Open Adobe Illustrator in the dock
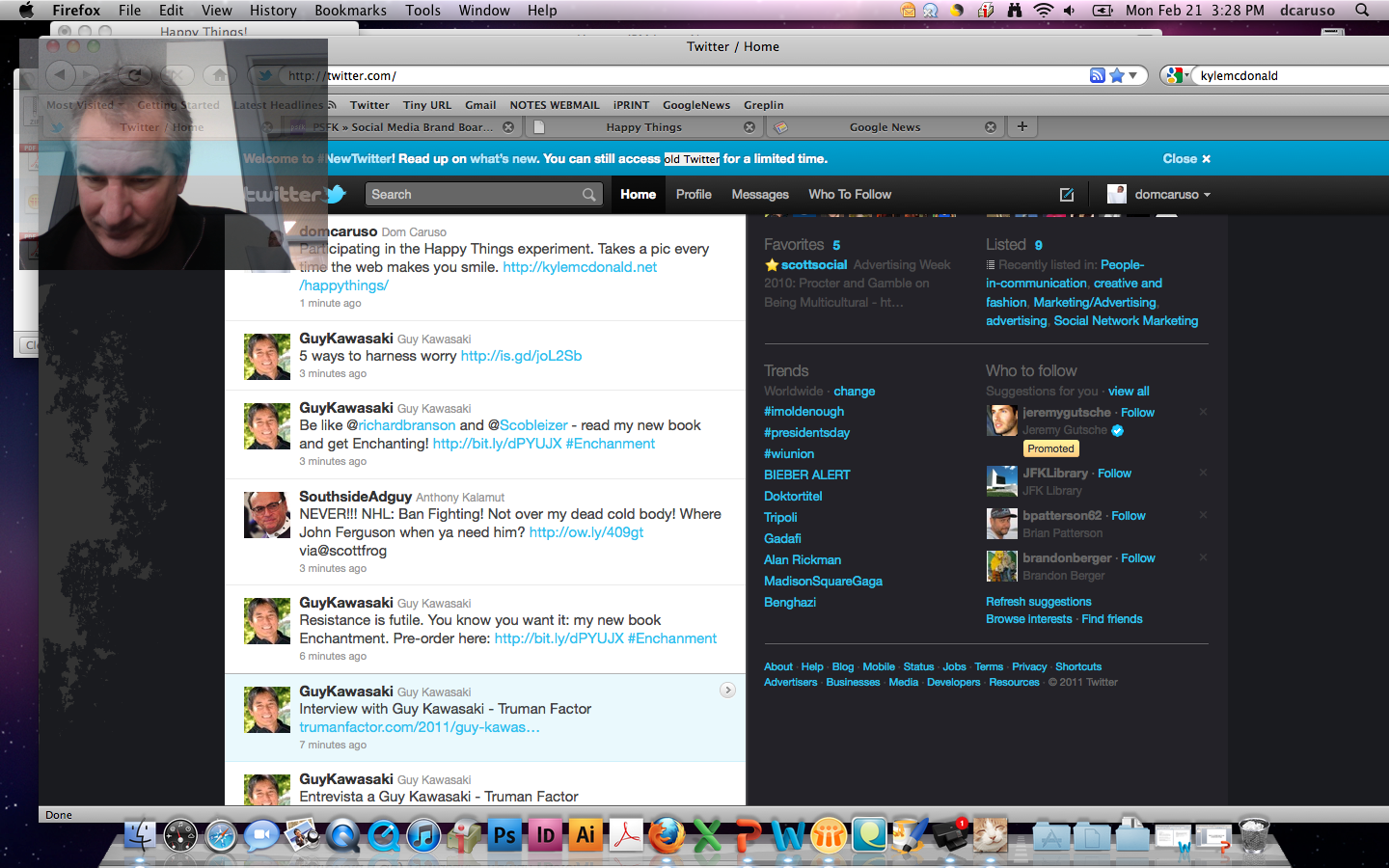Image resolution: width=1389 pixels, height=868 pixels. [x=586, y=835]
